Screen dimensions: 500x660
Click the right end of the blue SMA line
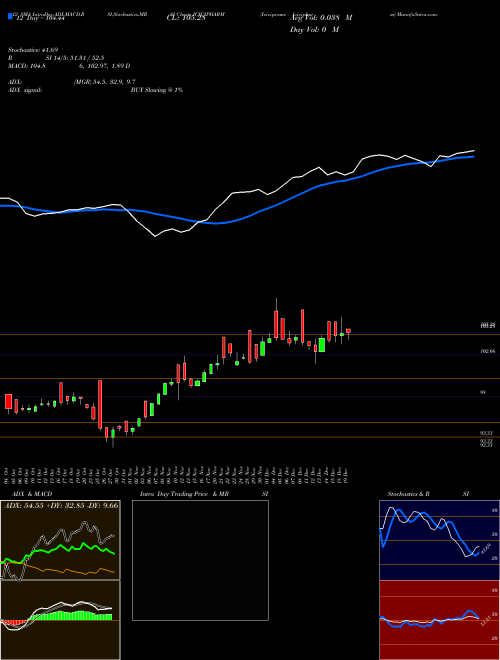pyautogui.click(x=473, y=156)
